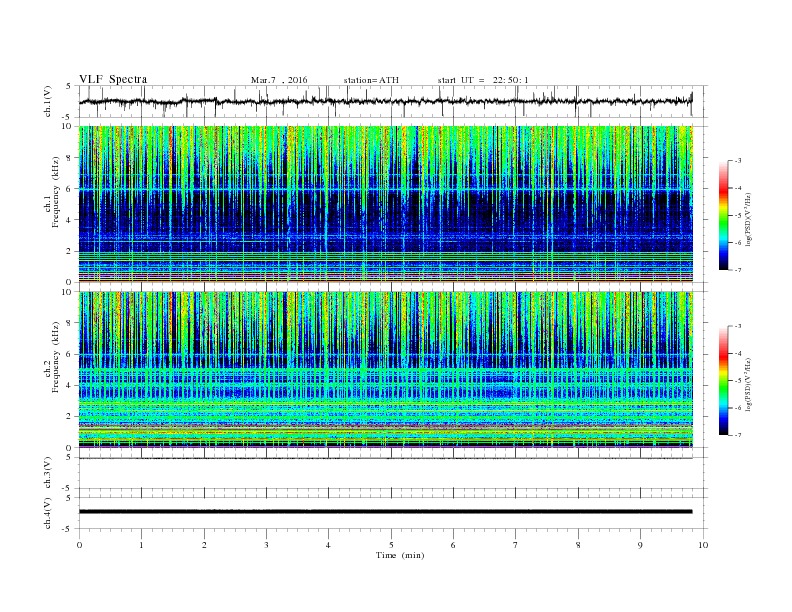Click the ch.1 color bar "-7" label

click(737, 270)
